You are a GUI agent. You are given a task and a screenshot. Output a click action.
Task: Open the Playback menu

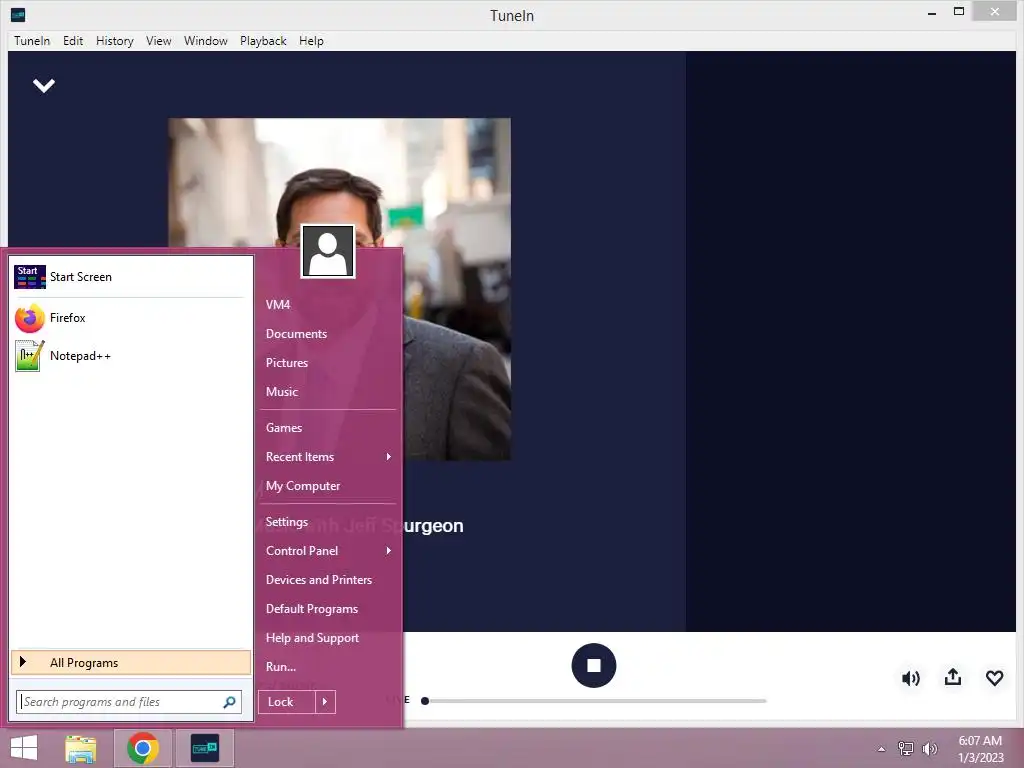pyautogui.click(x=263, y=40)
